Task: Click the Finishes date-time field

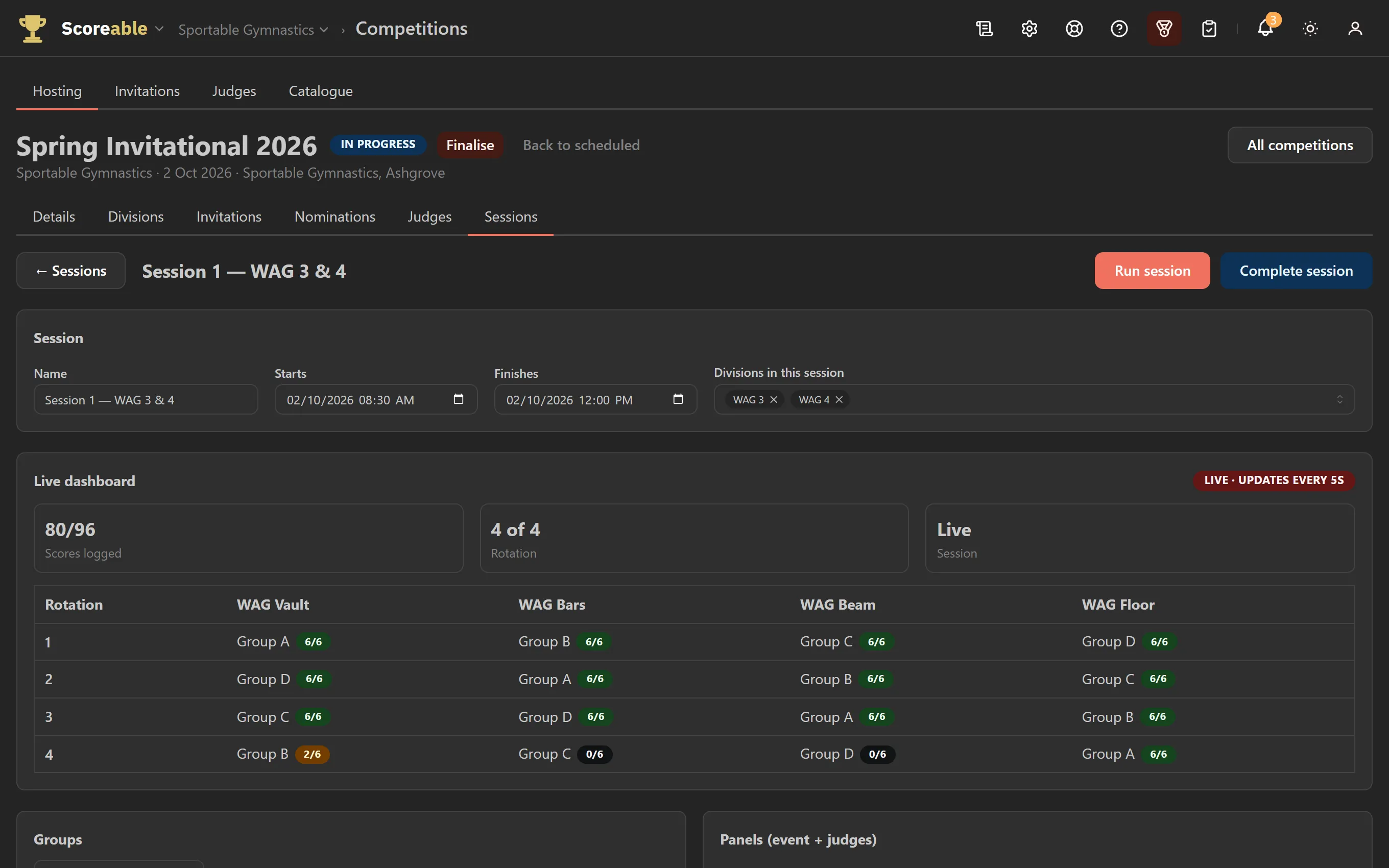Action: pyautogui.click(x=596, y=400)
